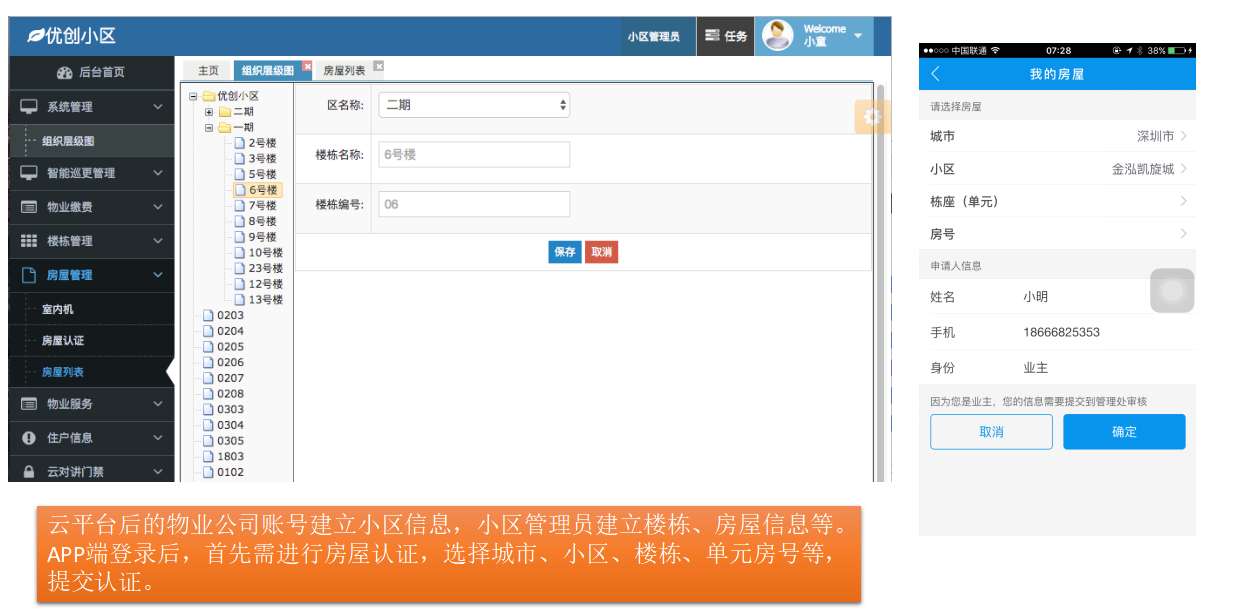Click the 优创小区 leaf logo
1236x612 pixels.
tap(36, 36)
